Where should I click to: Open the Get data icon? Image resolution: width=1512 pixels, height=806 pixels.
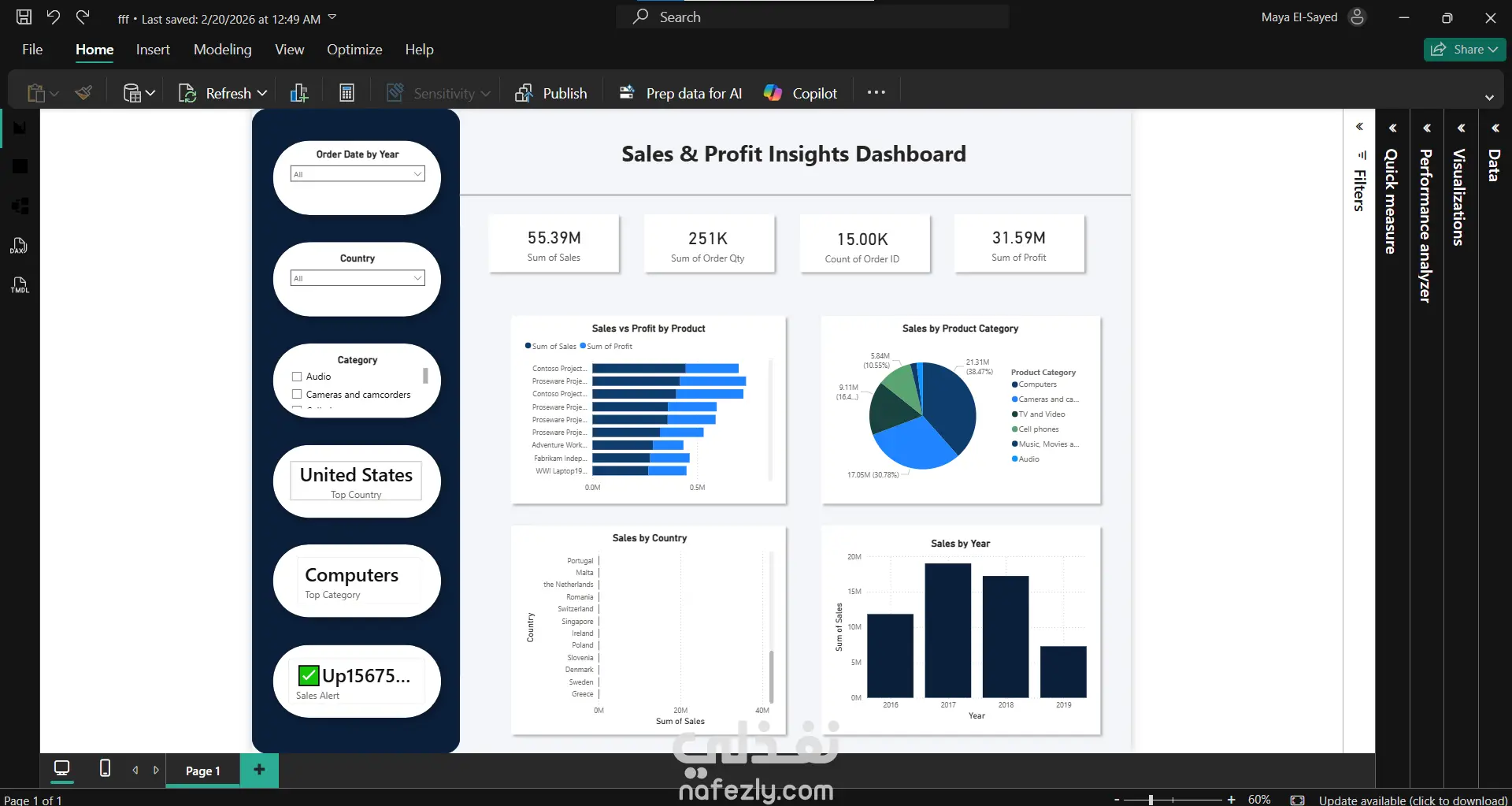point(132,93)
